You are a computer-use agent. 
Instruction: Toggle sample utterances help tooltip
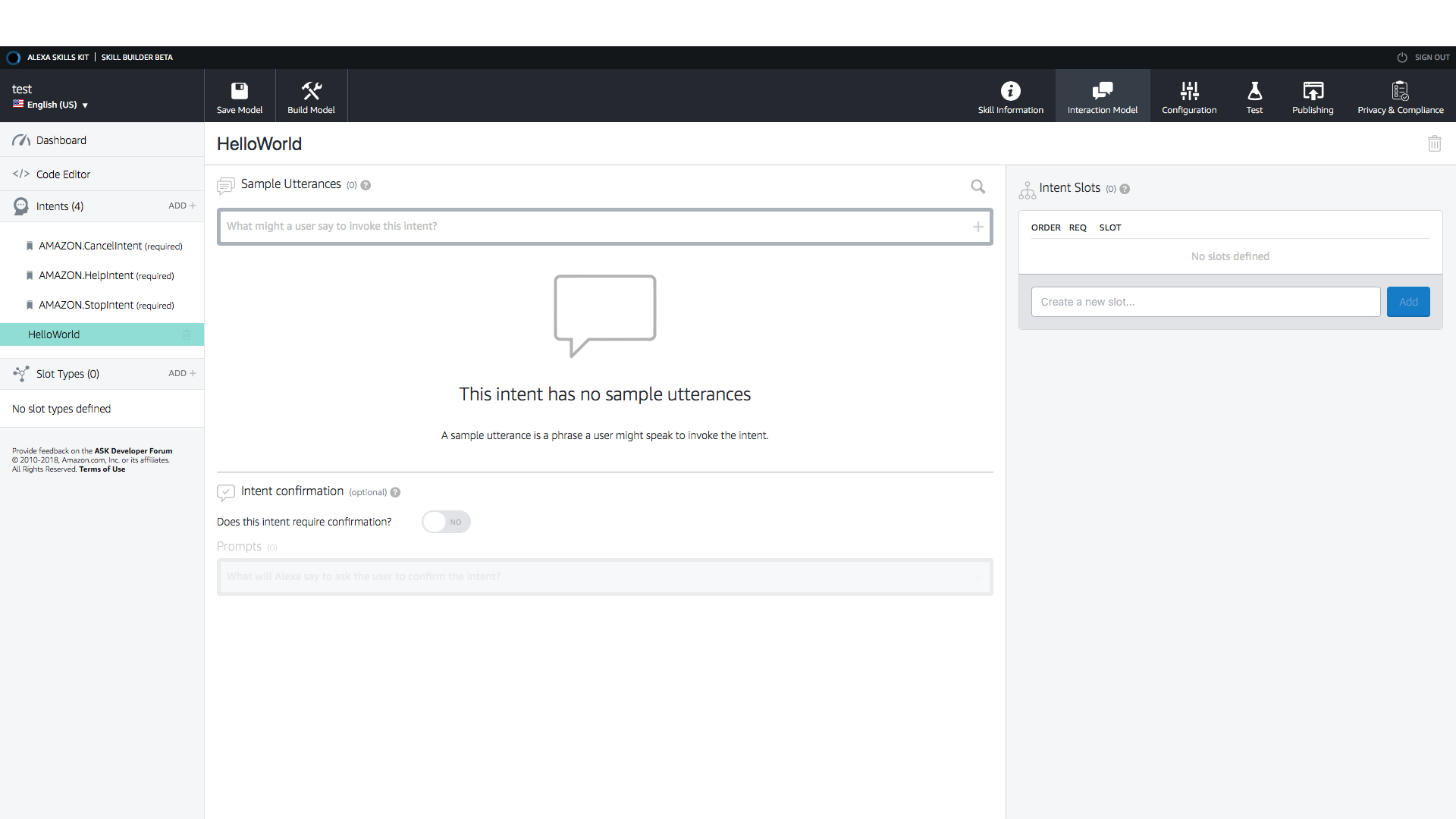(x=366, y=185)
